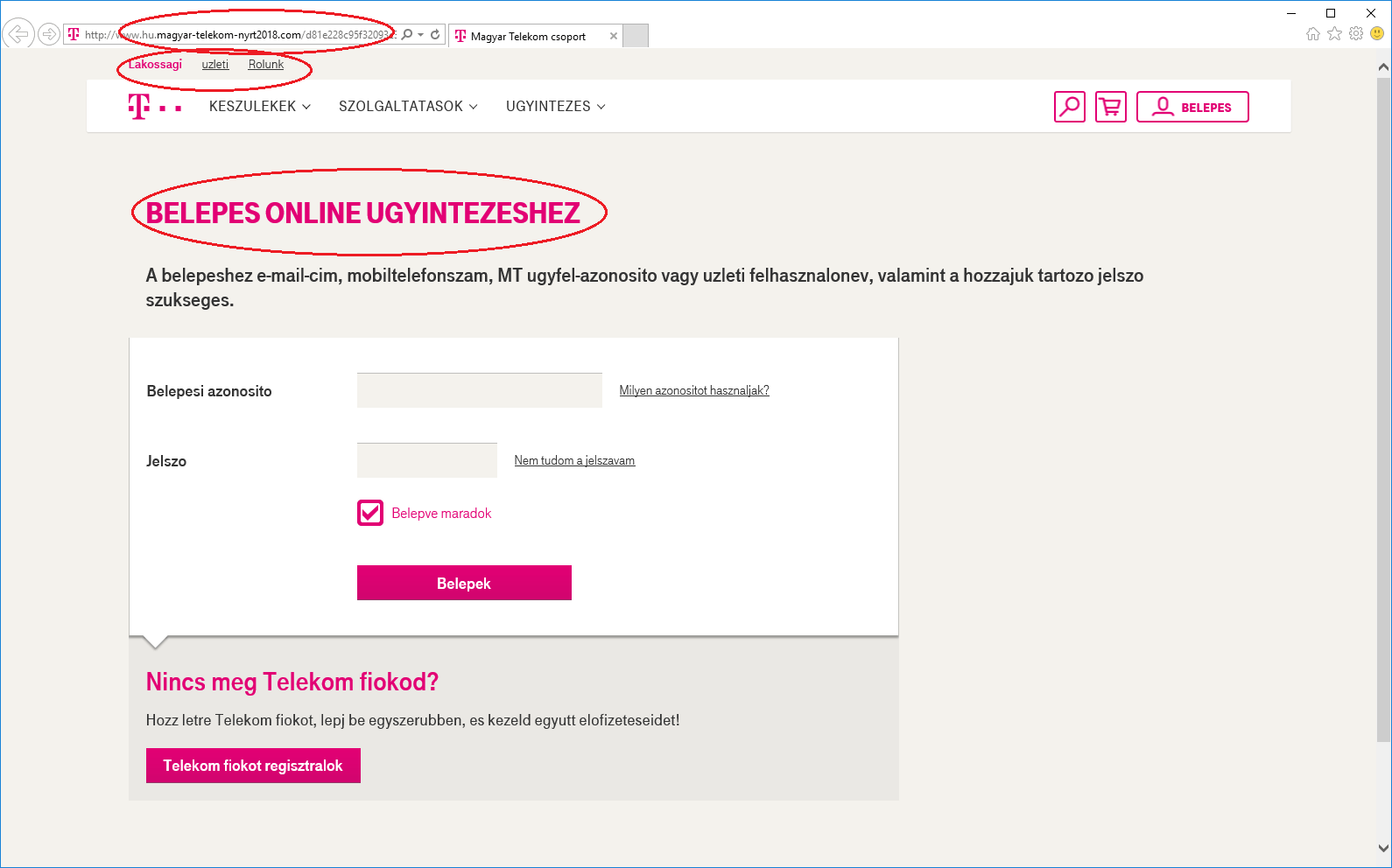Click the Nem tudom a jelszavam link

[x=574, y=461]
